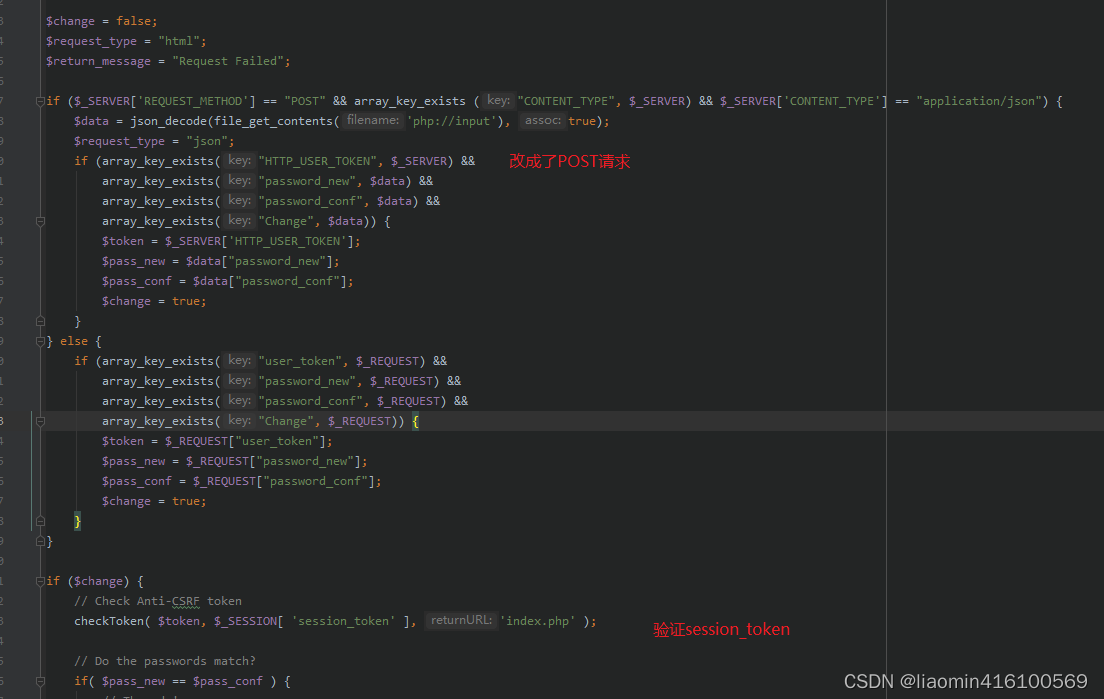Click the 'index.php' string
1104x699 pixels.
(537, 622)
